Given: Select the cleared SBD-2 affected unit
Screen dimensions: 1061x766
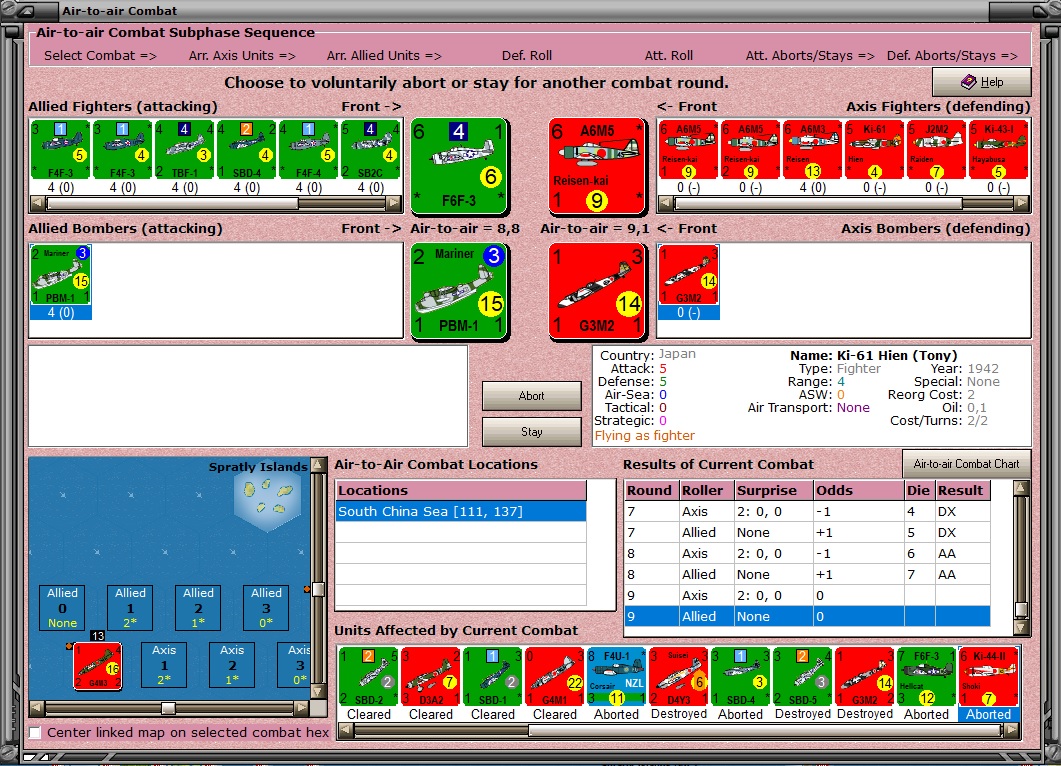Looking at the screenshot, I should click(369, 677).
